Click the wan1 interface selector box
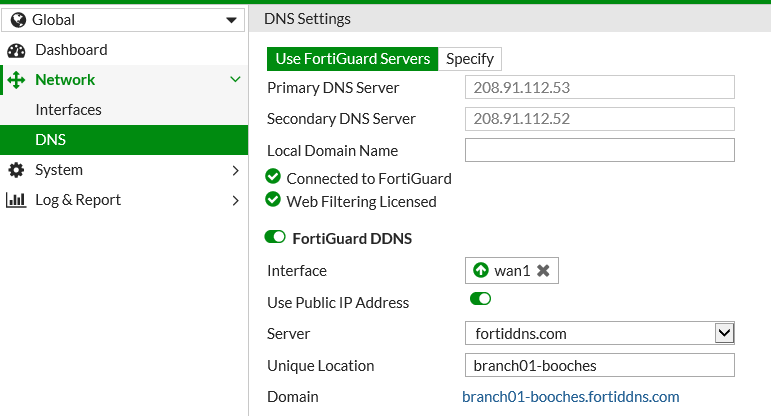The height and width of the screenshot is (416, 771). click(x=512, y=270)
